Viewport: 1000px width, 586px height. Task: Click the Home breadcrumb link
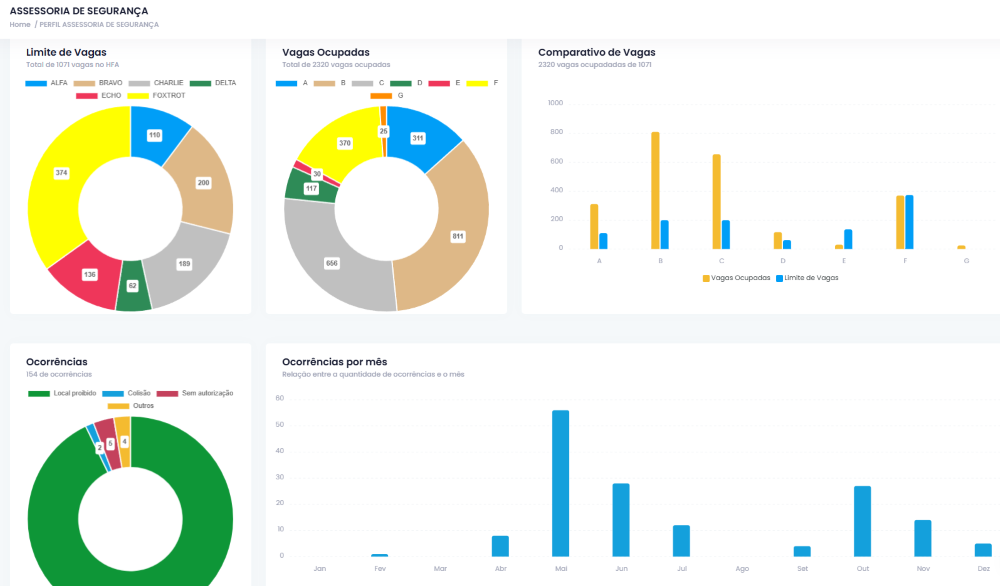(20, 24)
